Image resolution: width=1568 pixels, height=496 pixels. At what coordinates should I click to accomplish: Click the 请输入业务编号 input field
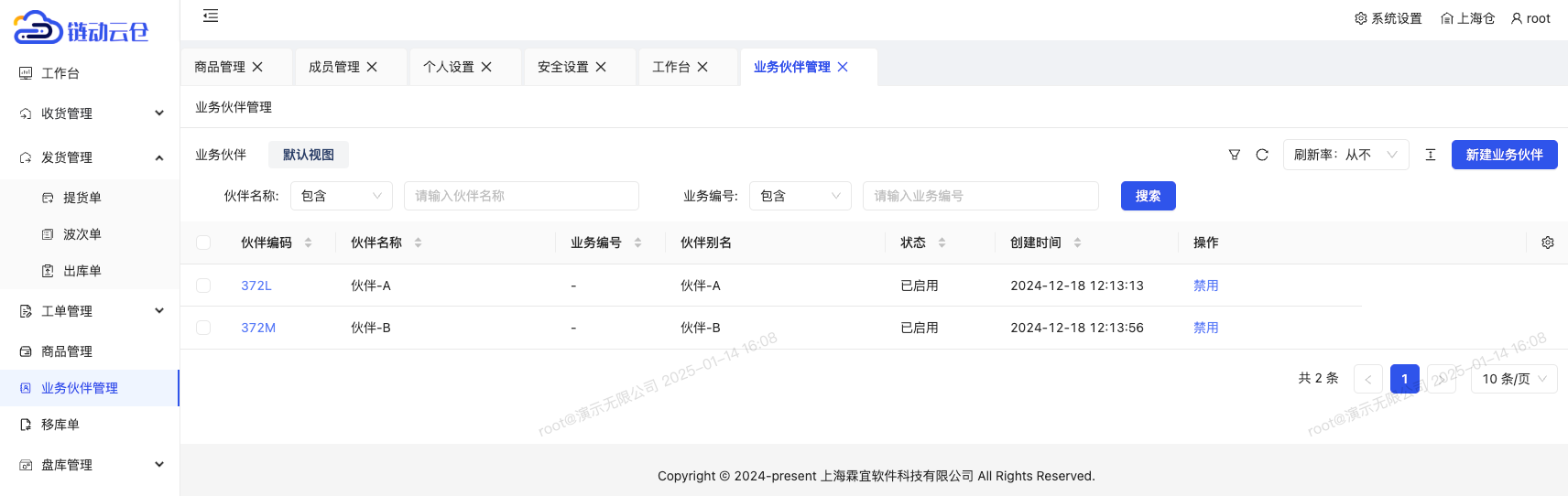point(980,196)
